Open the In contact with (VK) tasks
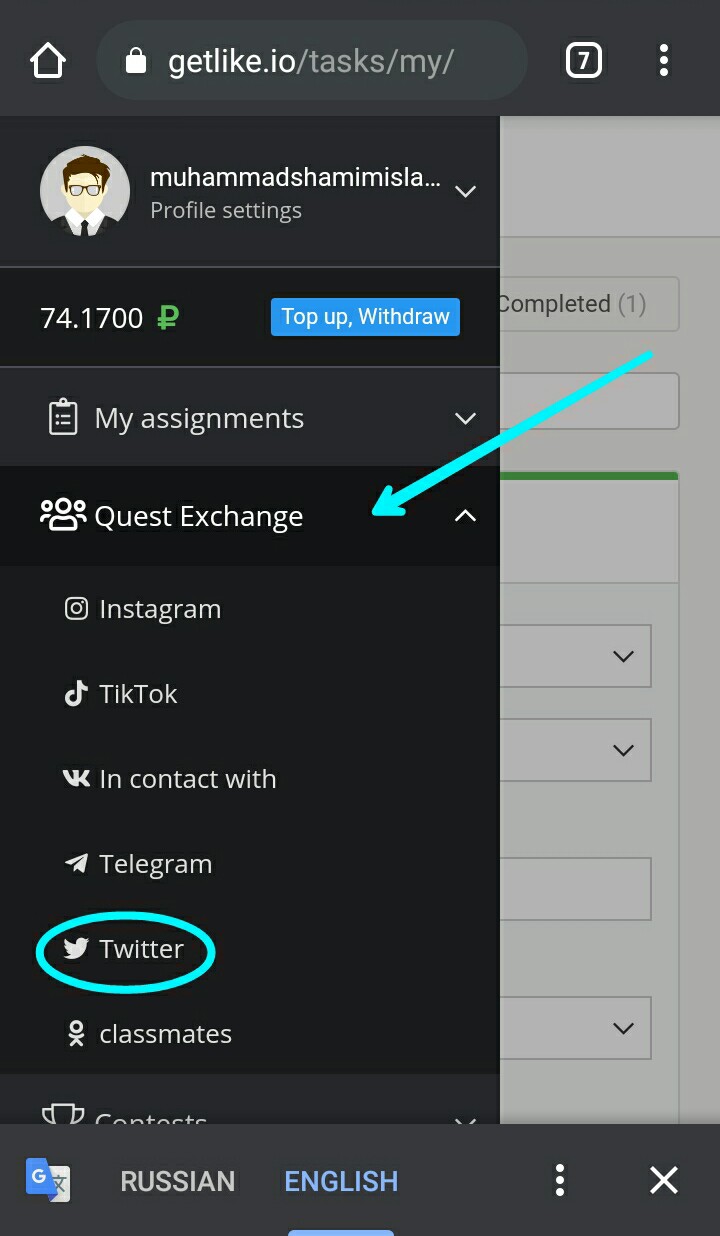 (187, 779)
